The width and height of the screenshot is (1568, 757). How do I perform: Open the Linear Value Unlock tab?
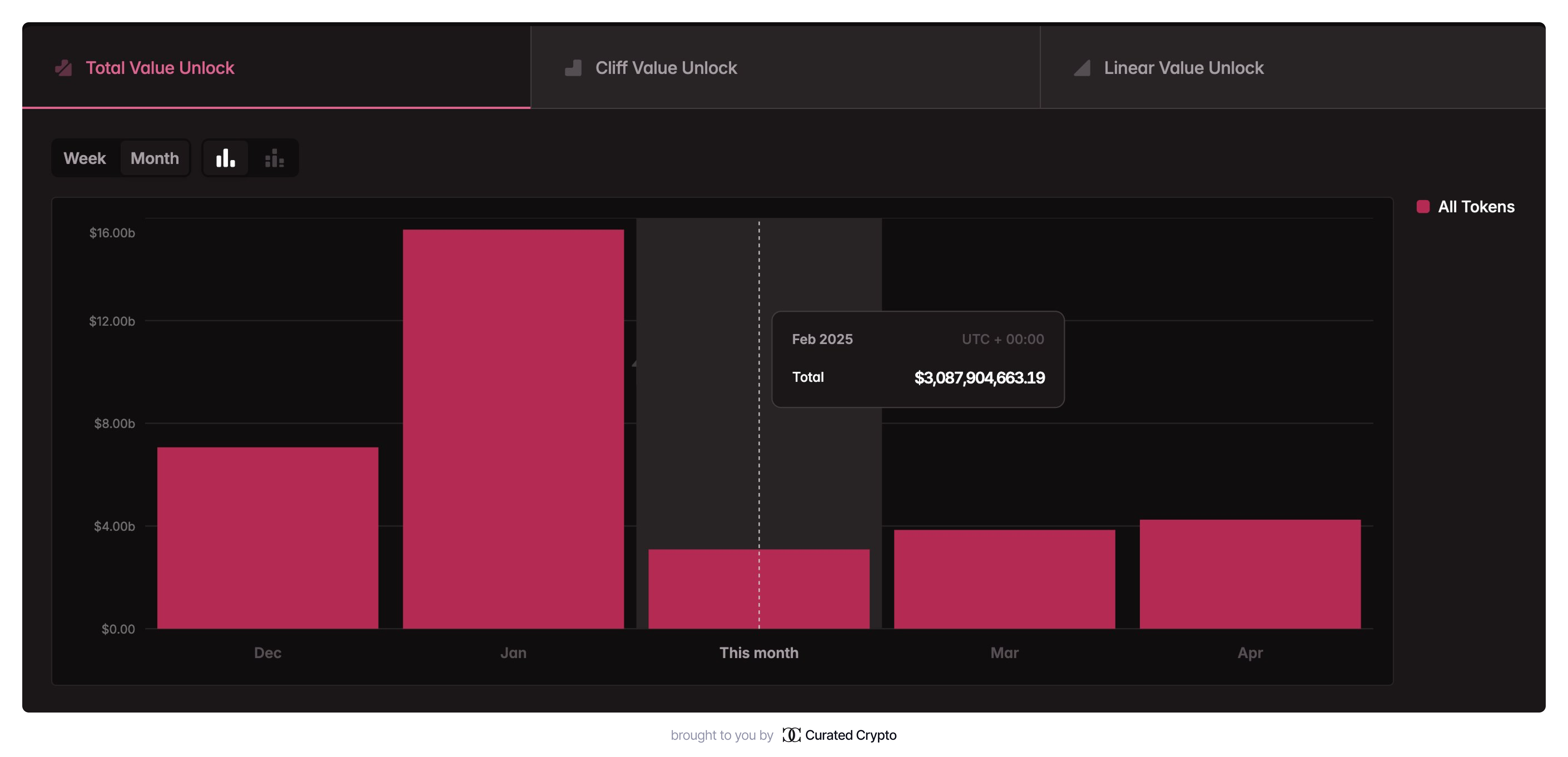(1183, 68)
